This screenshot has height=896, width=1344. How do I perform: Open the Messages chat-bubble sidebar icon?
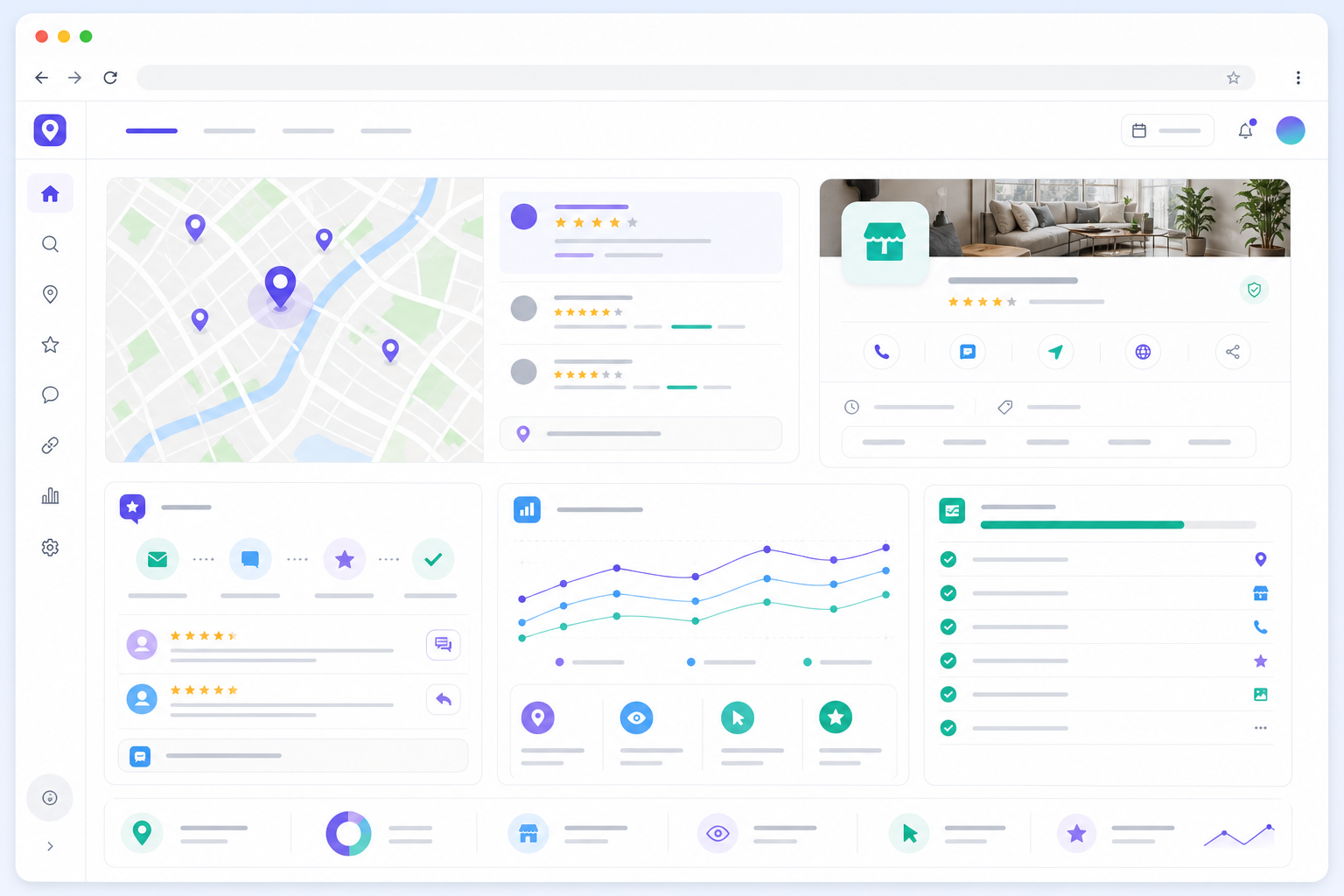coord(50,395)
